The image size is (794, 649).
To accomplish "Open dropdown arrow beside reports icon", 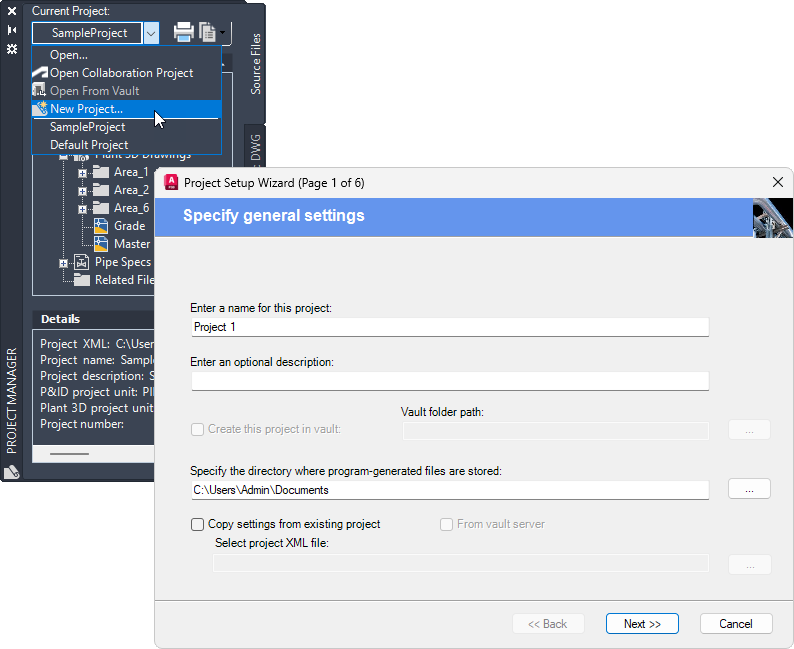I will [222, 33].
